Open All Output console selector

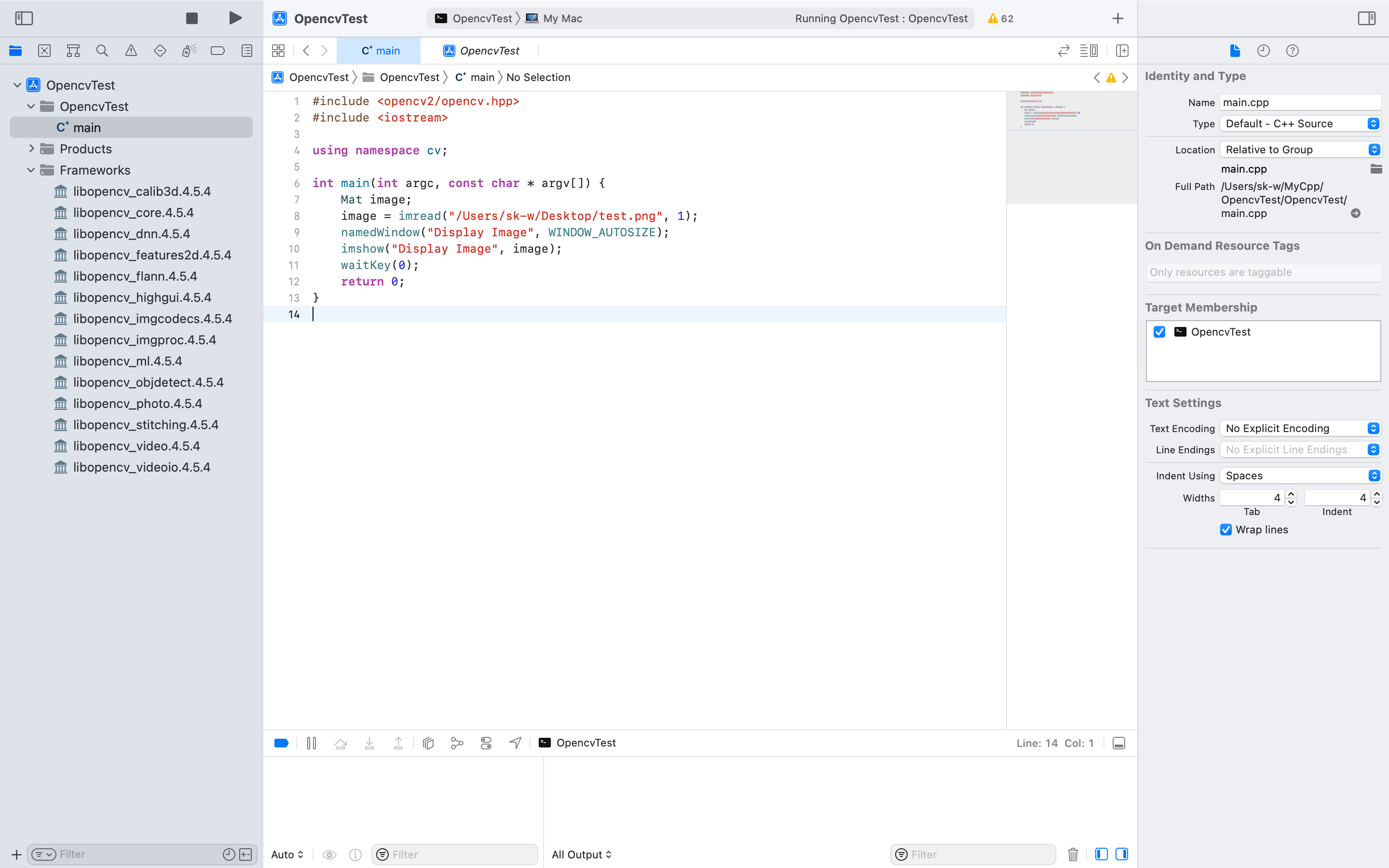pos(582,854)
